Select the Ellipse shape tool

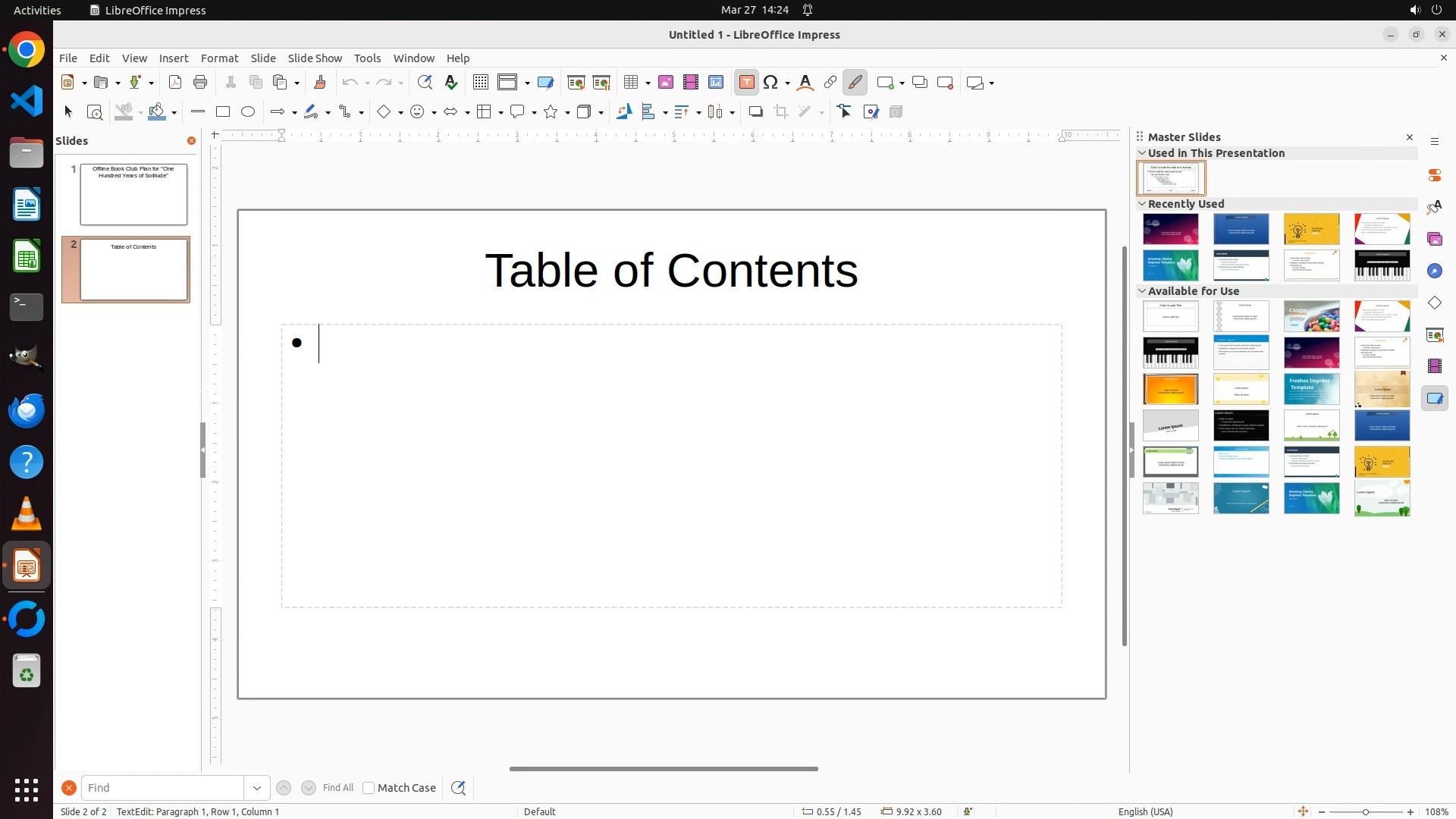click(248, 112)
